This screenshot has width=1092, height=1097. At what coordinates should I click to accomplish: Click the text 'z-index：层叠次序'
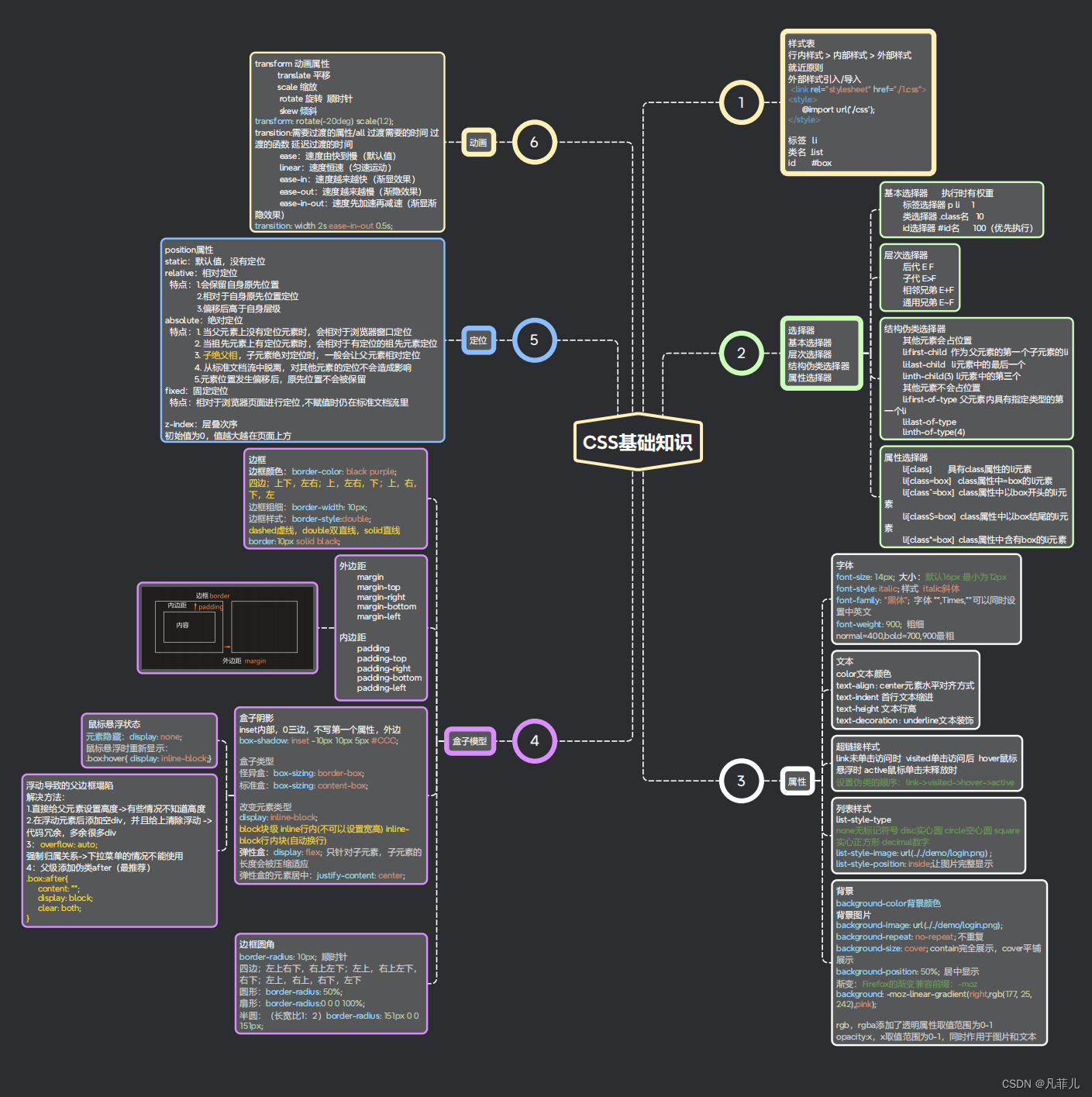202,424
